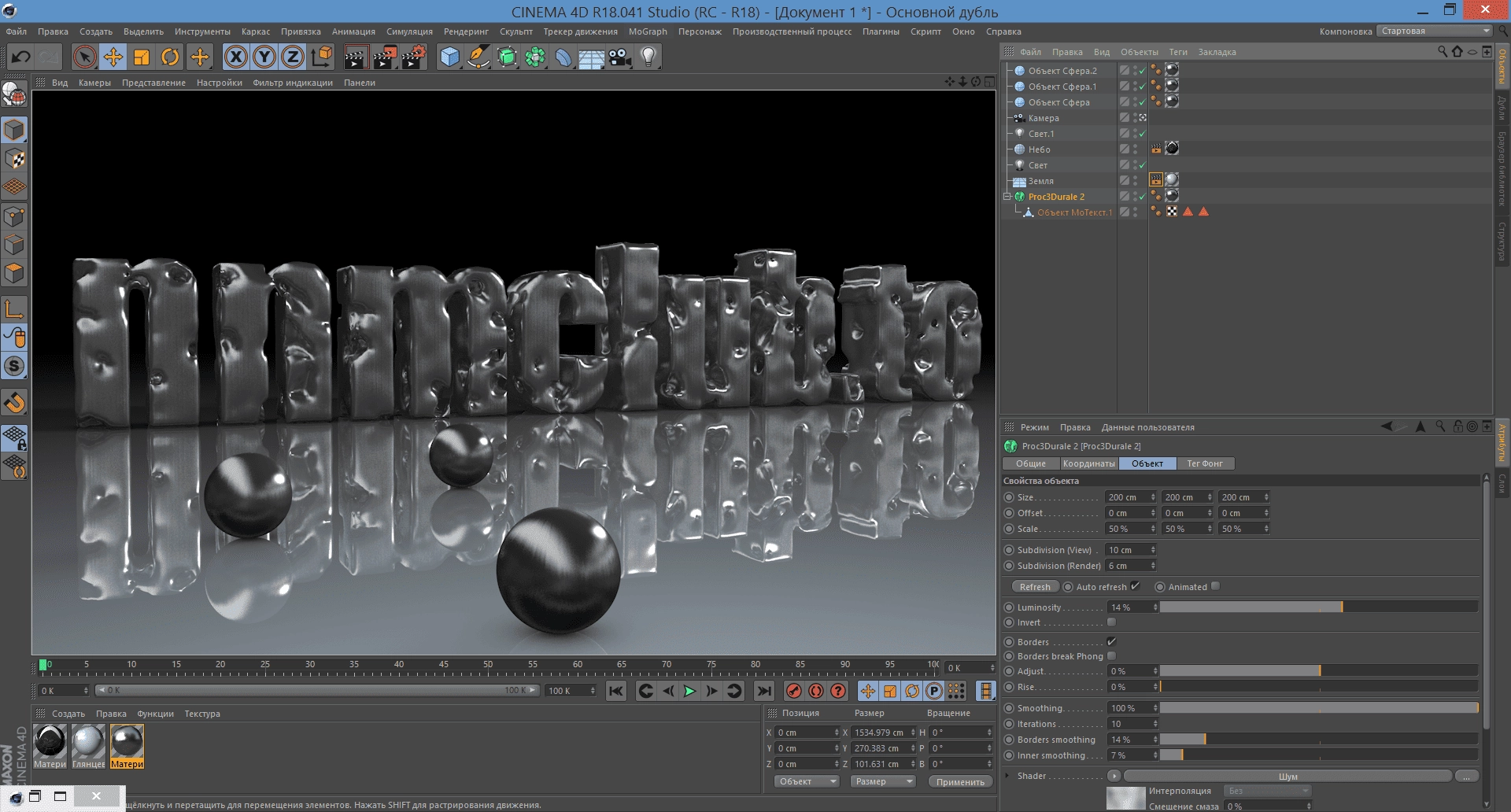The height and width of the screenshot is (812, 1511).
Task: Add a light object
Action: [648, 57]
